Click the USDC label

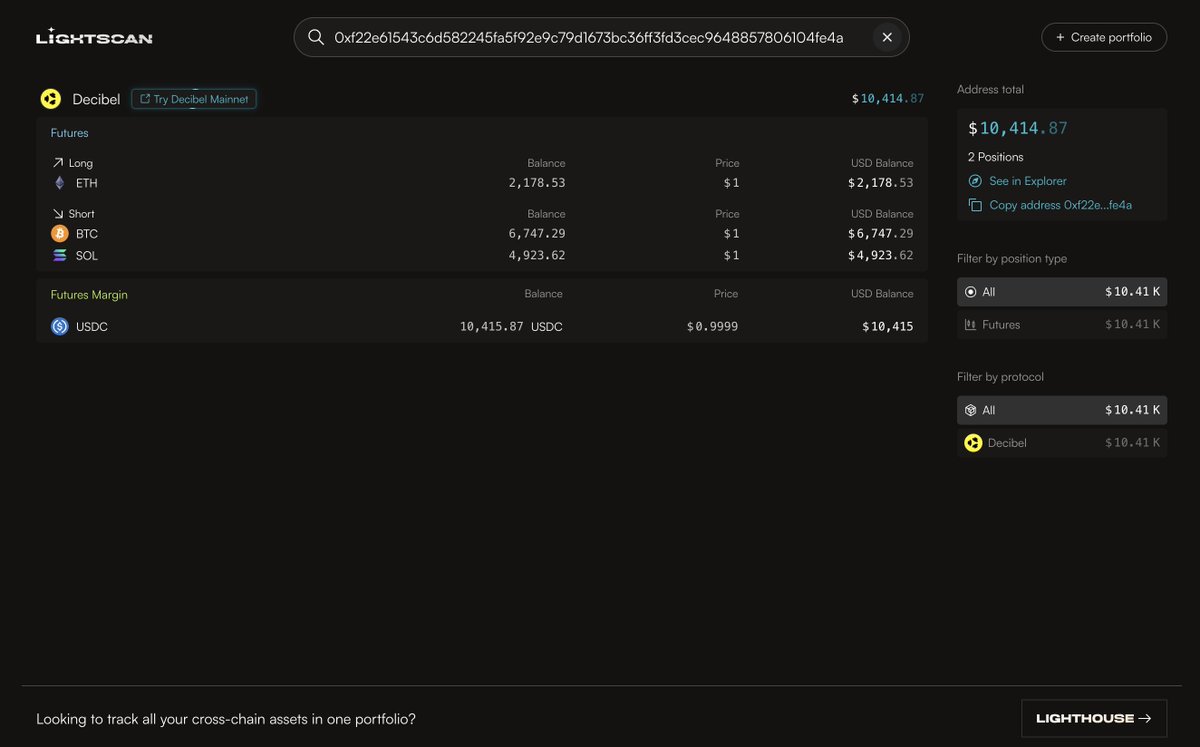92,326
